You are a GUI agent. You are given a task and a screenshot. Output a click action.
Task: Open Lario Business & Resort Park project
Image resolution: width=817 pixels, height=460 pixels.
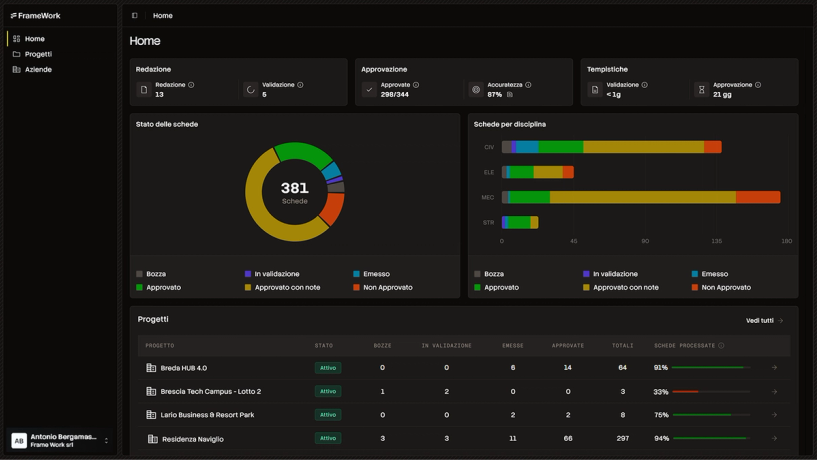click(207, 415)
